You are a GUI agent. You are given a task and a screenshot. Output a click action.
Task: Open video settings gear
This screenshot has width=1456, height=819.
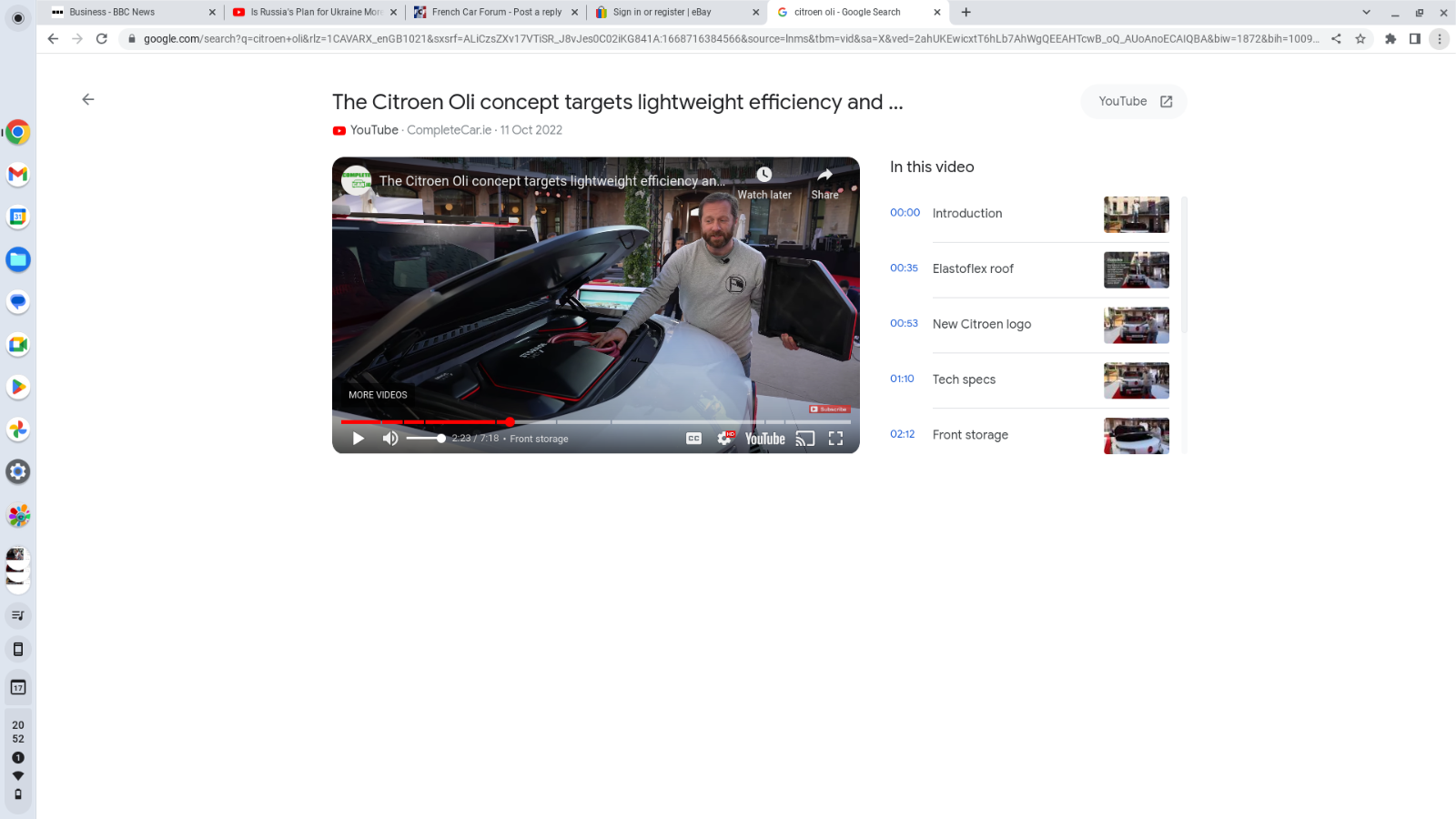click(724, 439)
